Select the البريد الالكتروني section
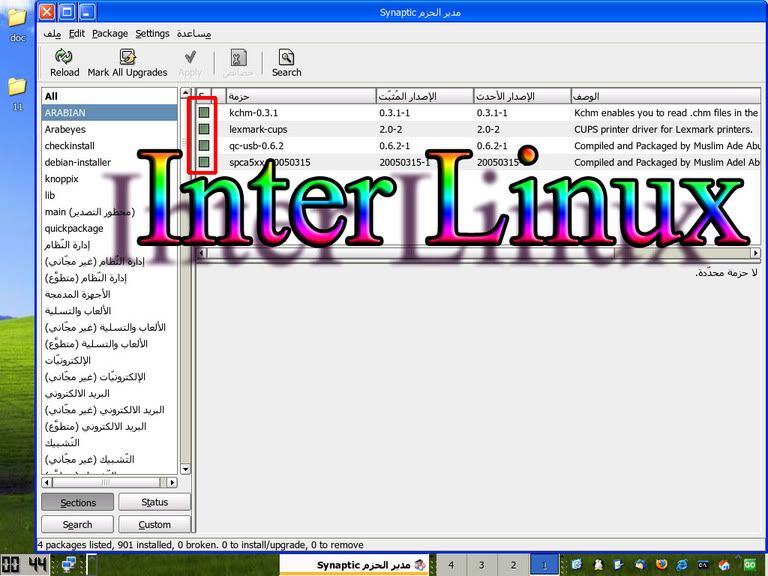 click(110, 393)
